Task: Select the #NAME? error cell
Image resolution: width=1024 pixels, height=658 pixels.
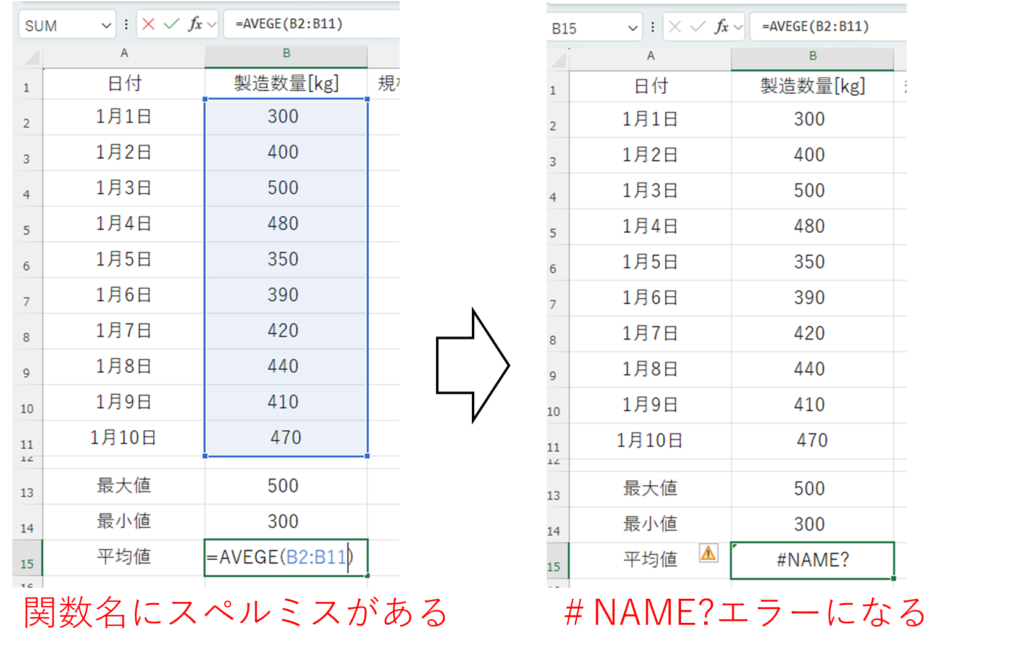Action: click(x=812, y=560)
